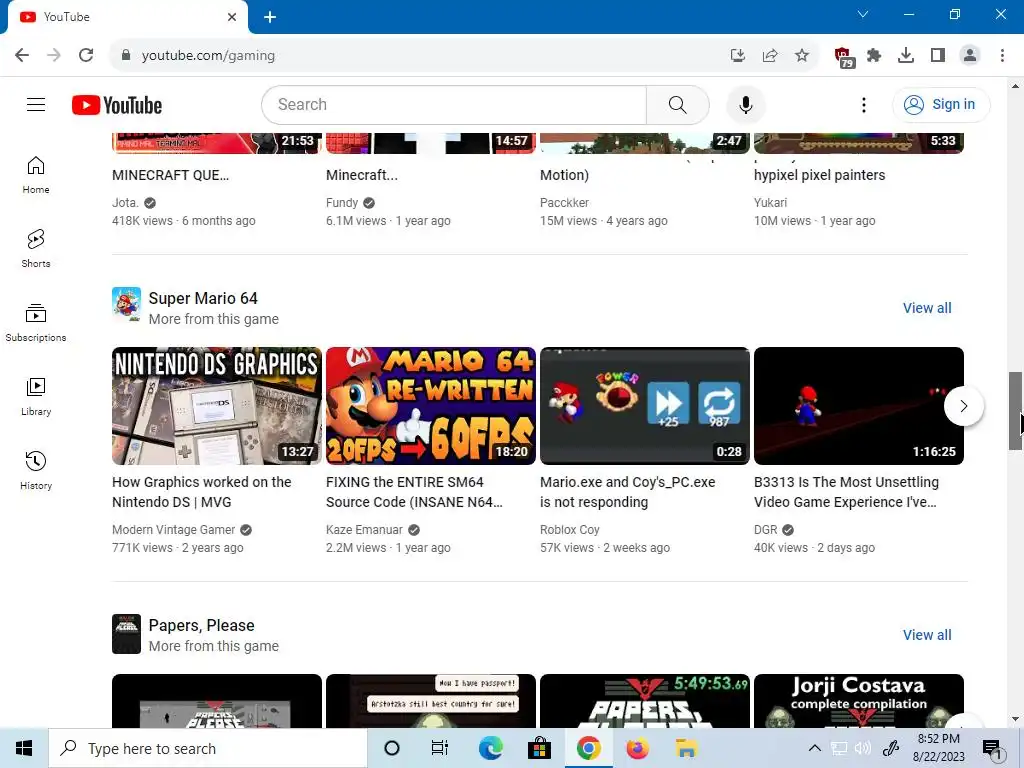Bookmark this page with star icon
This screenshot has width=1024, height=768.
tap(802, 56)
